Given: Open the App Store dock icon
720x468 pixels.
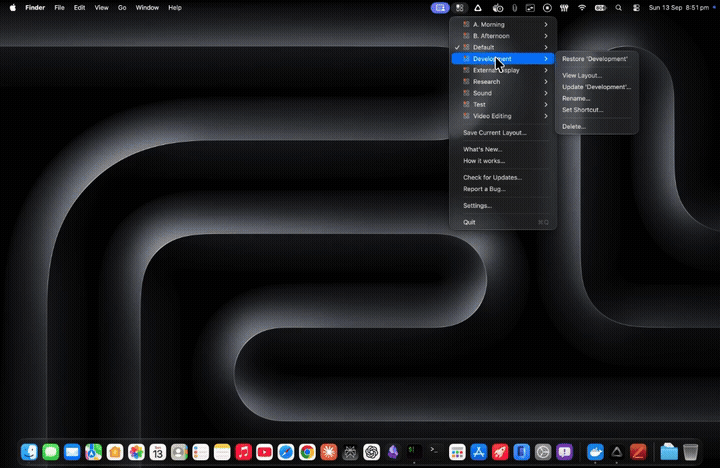Looking at the screenshot, I should [x=478, y=452].
